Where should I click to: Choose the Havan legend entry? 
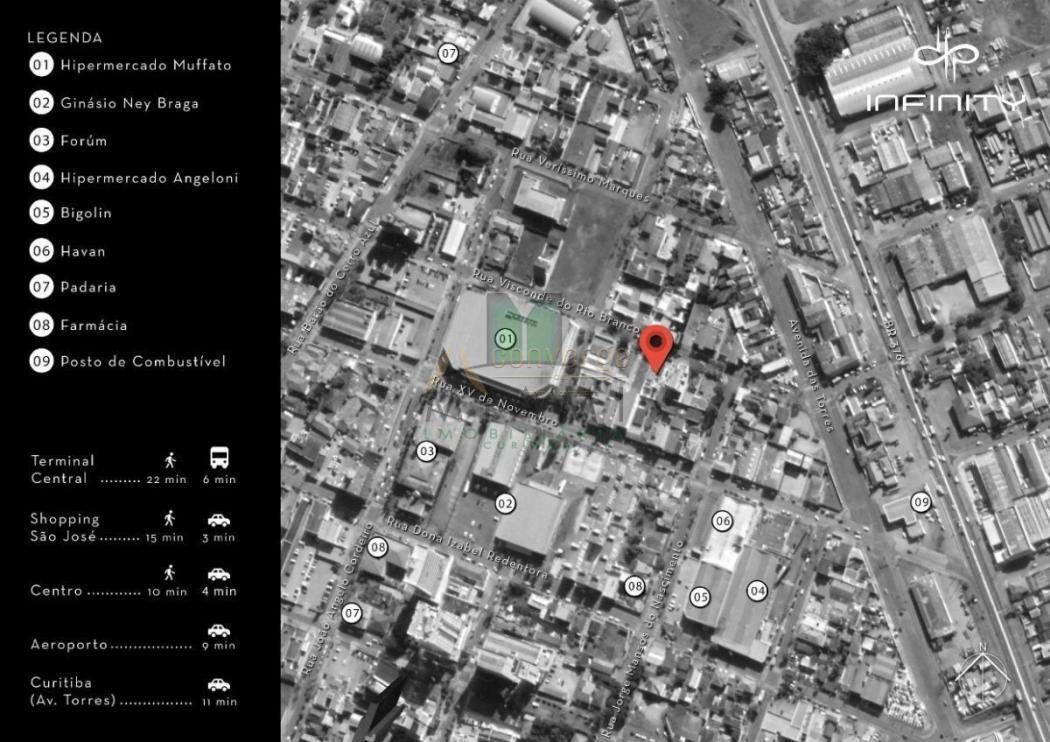coord(82,251)
